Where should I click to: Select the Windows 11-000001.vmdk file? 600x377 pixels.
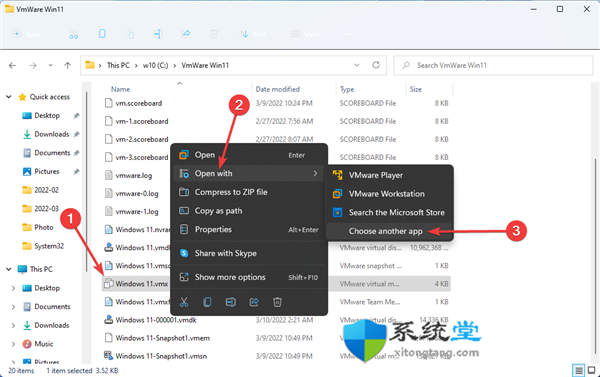[156, 320]
